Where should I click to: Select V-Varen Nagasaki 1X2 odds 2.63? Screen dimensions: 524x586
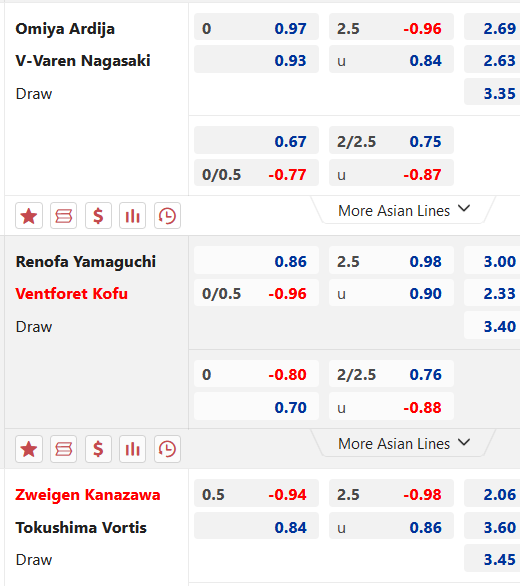(492, 60)
